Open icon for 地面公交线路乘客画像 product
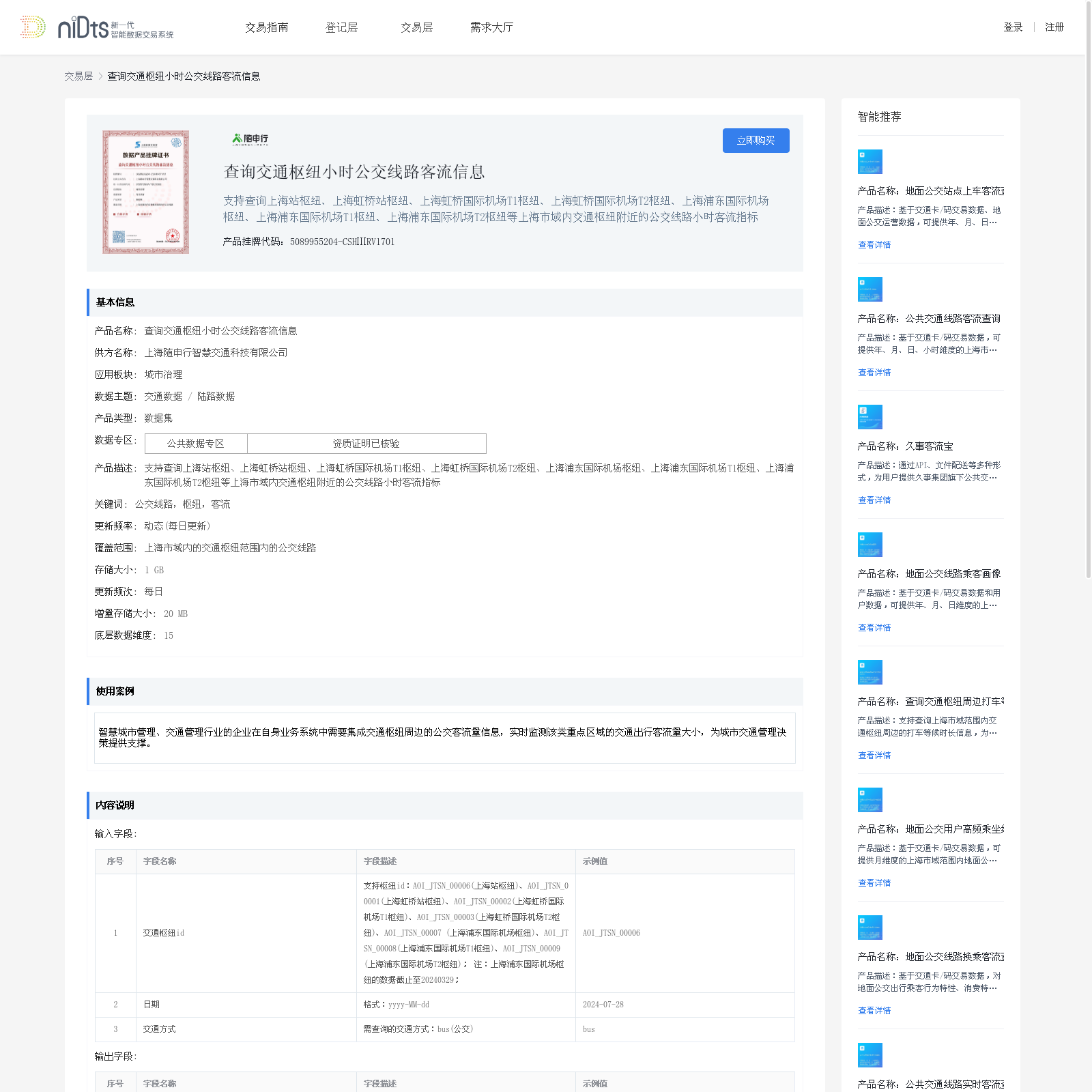 870,545
